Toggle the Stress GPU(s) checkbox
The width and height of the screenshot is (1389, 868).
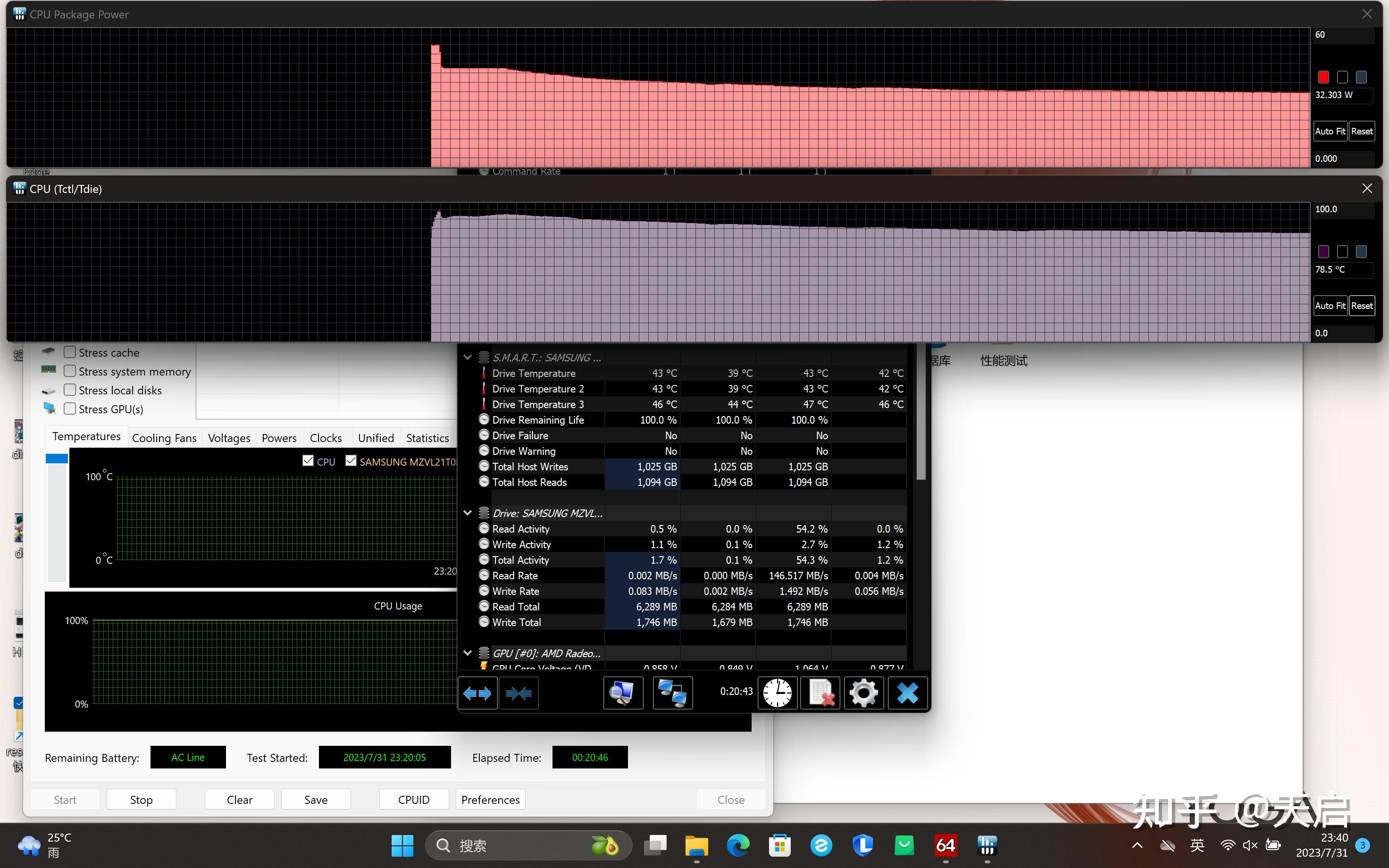click(70, 409)
